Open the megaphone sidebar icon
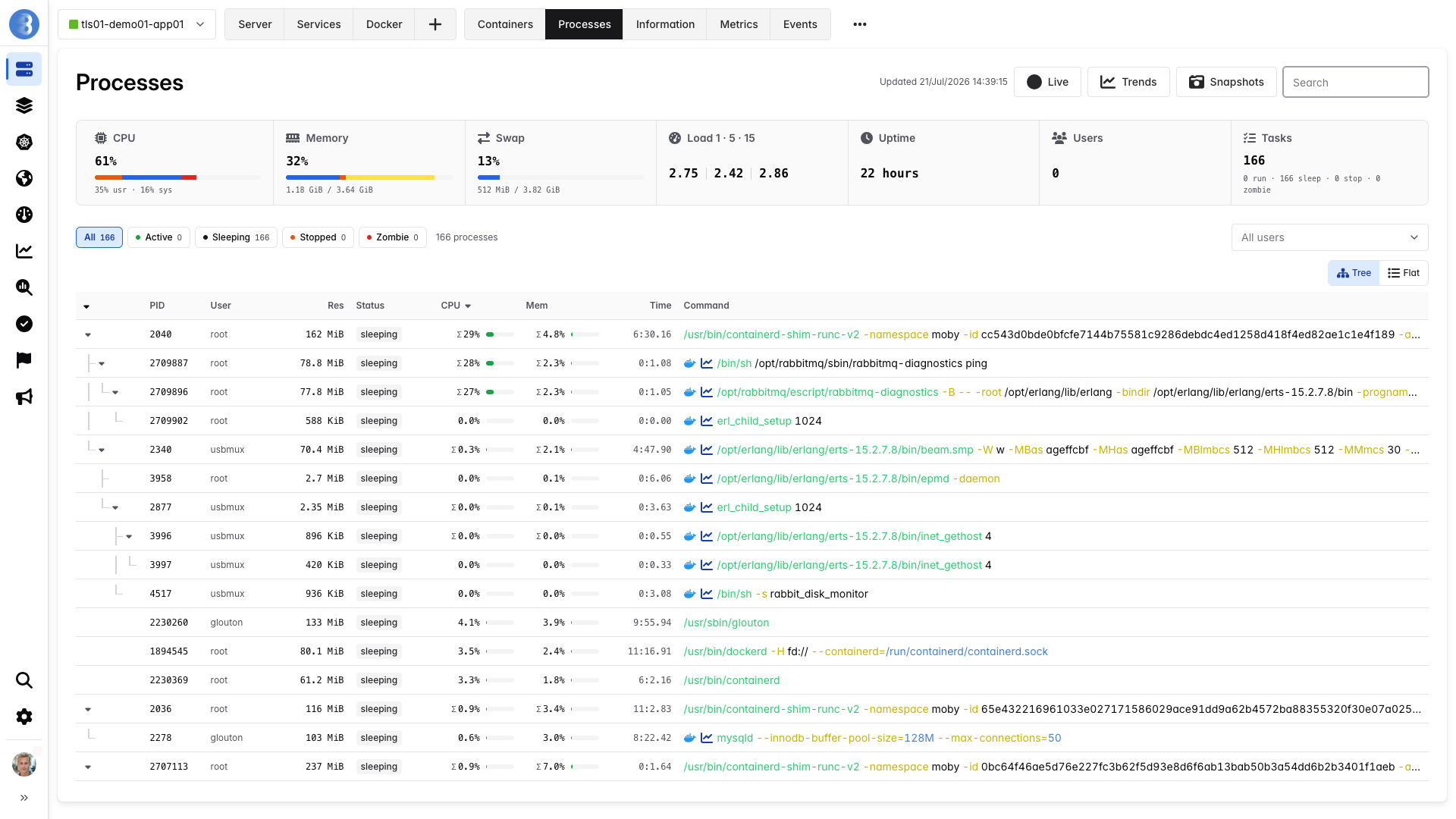 pyautogui.click(x=24, y=397)
